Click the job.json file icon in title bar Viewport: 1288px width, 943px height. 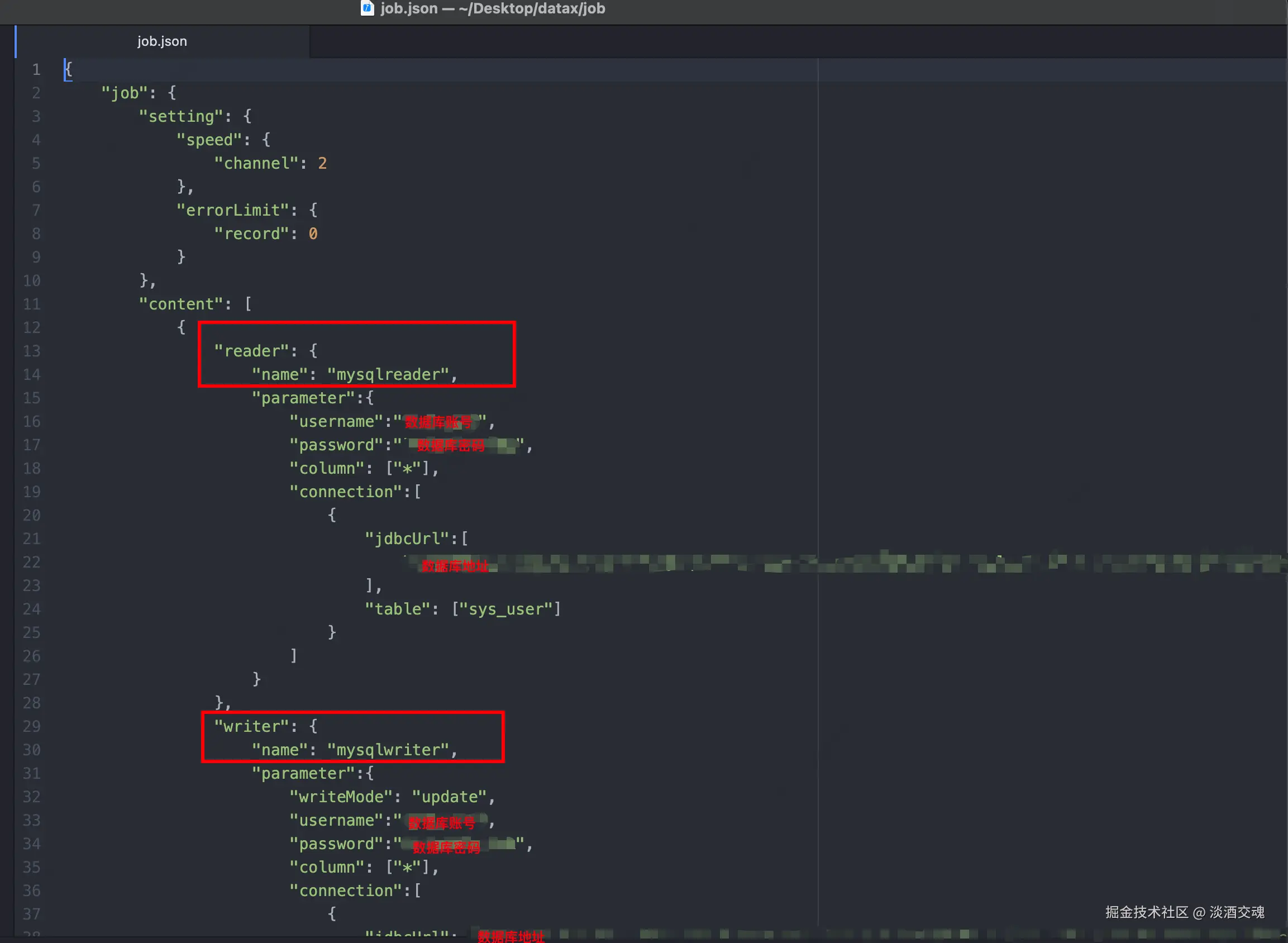point(367,8)
